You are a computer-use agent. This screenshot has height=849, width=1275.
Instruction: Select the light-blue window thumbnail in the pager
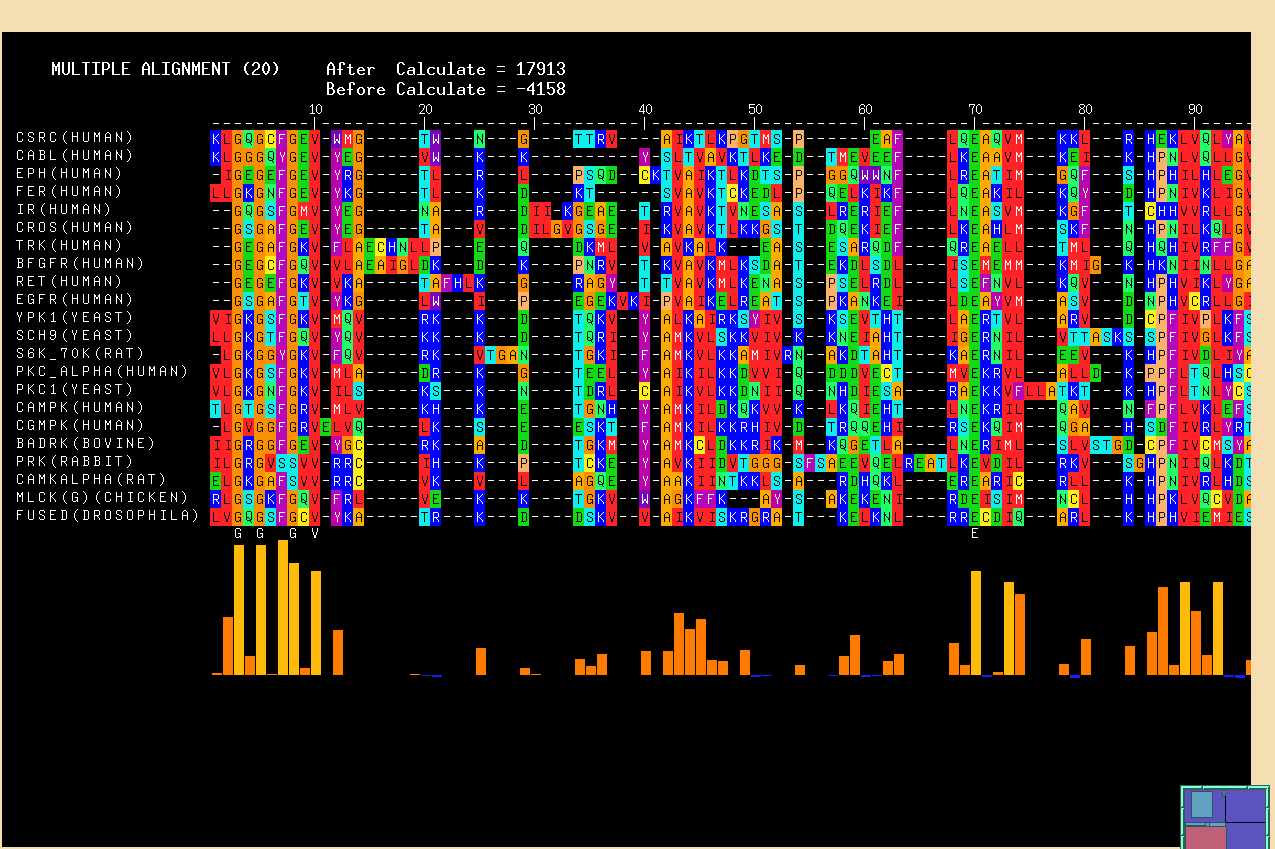tap(1201, 805)
